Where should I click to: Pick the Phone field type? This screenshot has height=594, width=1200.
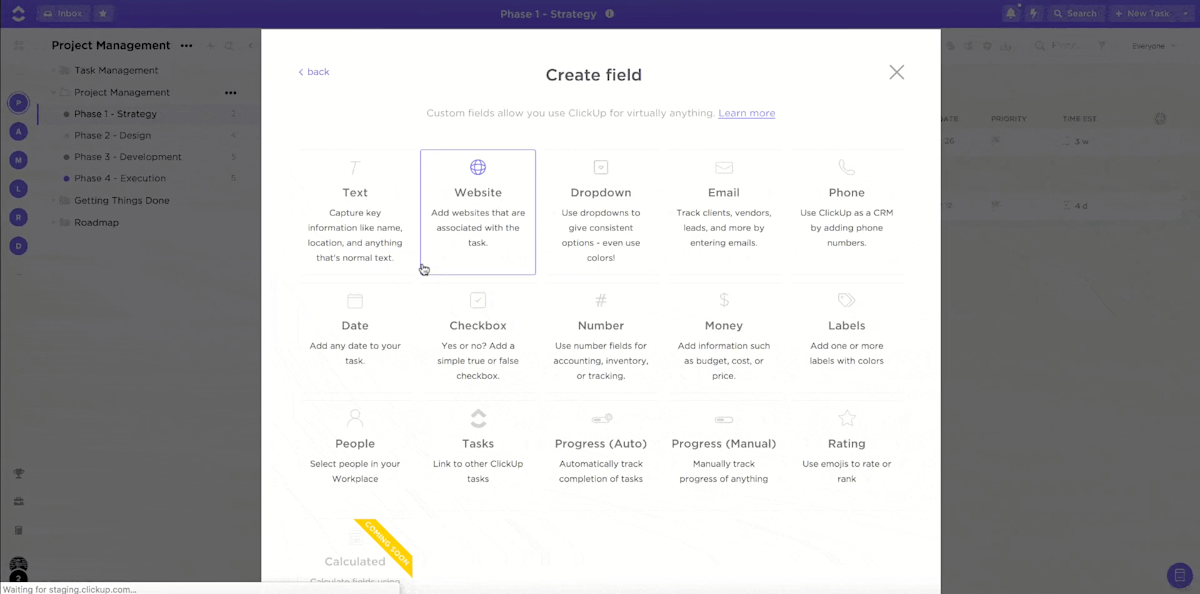(x=846, y=211)
